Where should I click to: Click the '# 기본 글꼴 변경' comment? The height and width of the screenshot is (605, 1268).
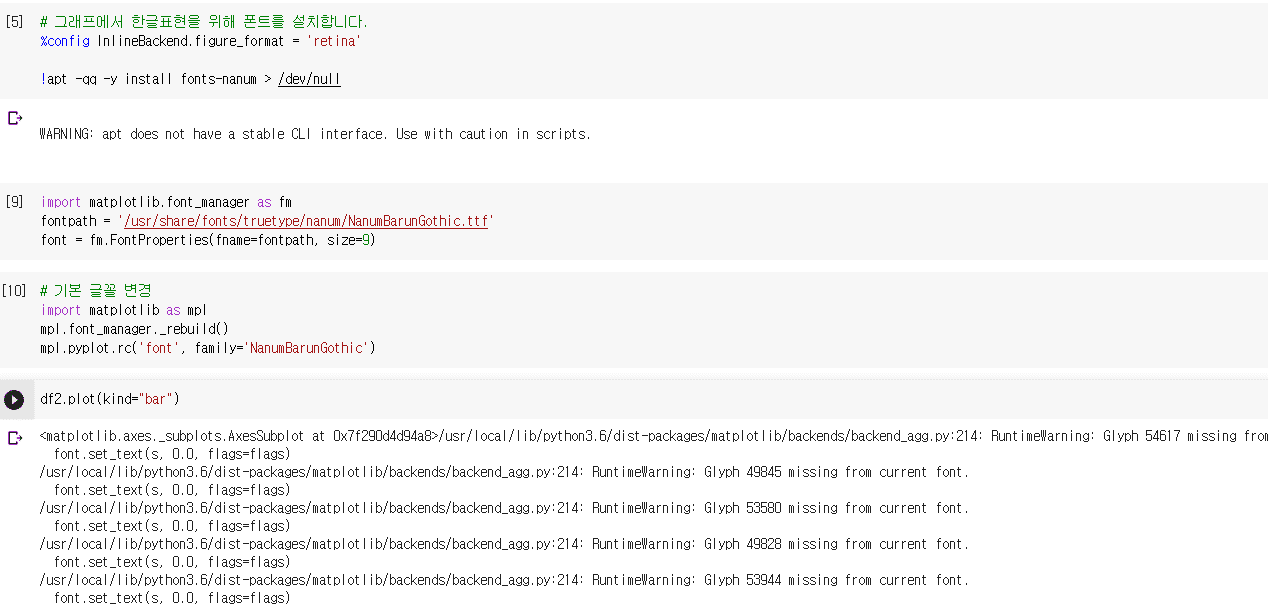click(96, 291)
